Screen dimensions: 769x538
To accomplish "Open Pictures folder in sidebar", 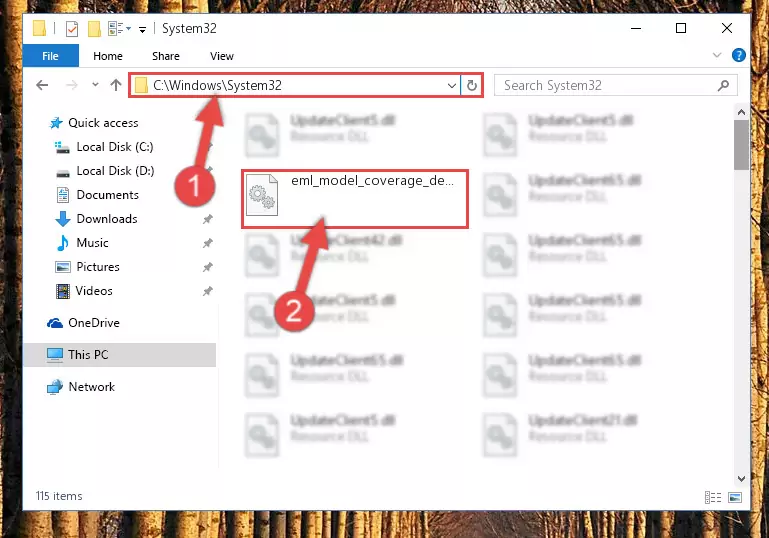I will (x=98, y=267).
